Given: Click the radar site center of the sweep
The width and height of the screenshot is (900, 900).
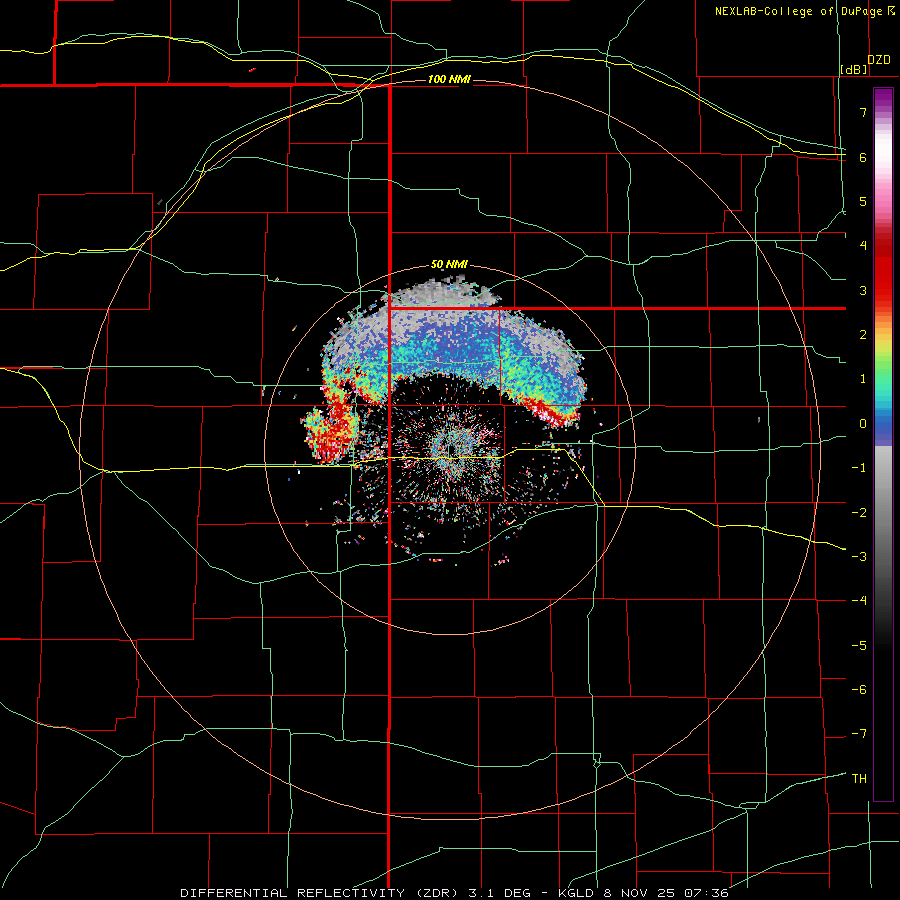Looking at the screenshot, I should [x=451, y=450].
